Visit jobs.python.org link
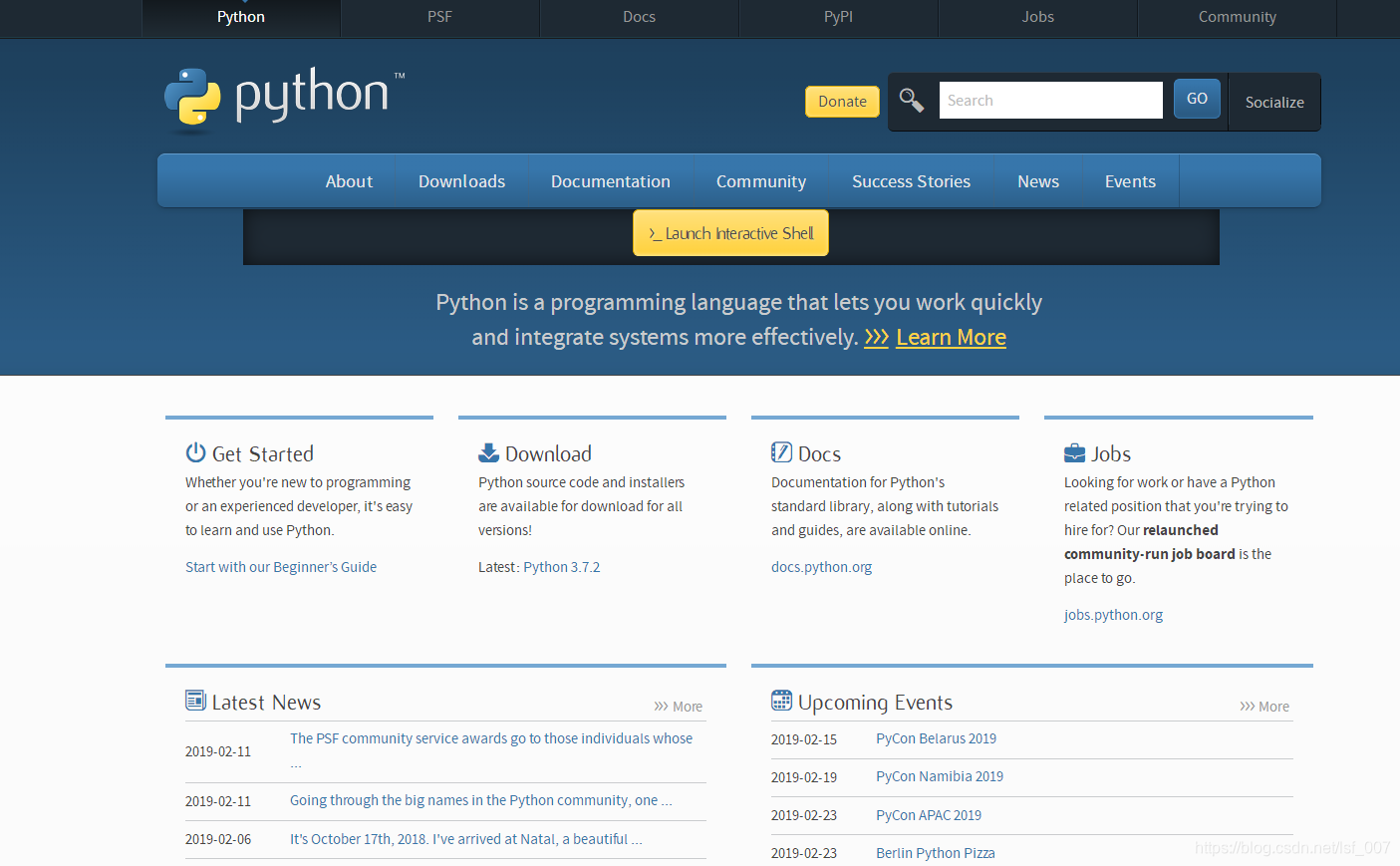This screenshot has width=1400, height=866. (x=1113, y=615)
